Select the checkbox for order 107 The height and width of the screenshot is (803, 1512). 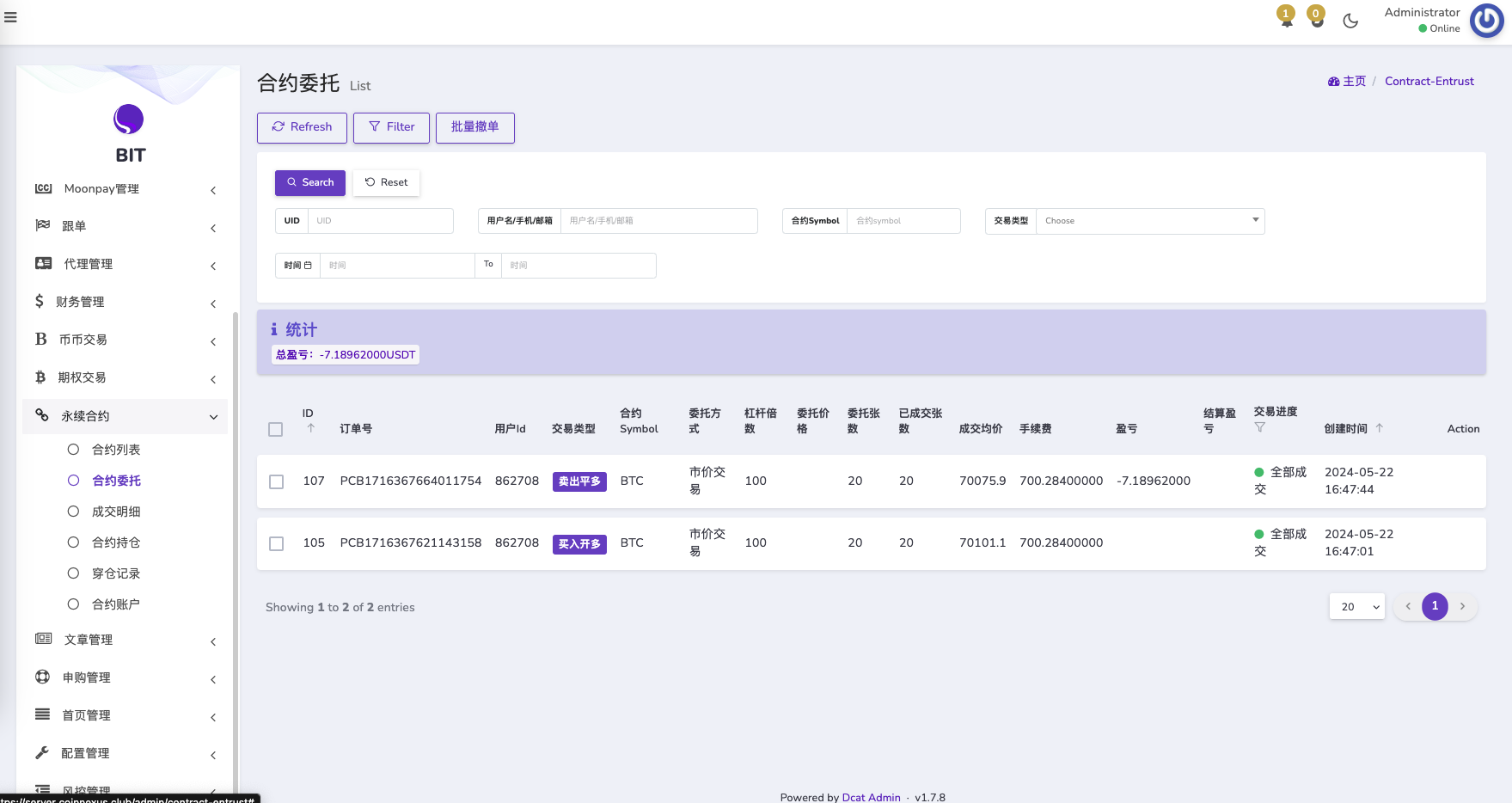point(276,482)
